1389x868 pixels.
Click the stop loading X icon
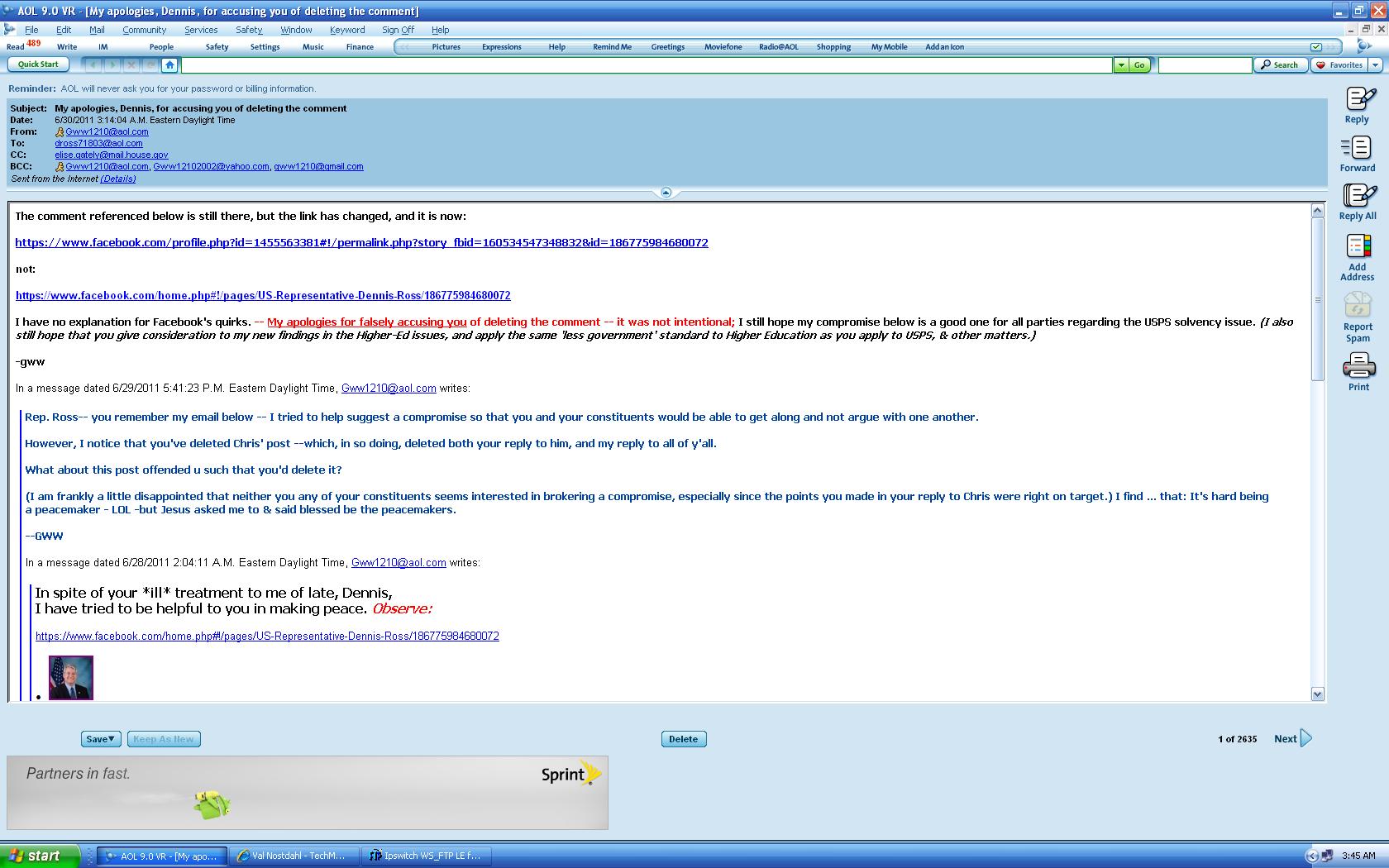[x=131, y=64]
